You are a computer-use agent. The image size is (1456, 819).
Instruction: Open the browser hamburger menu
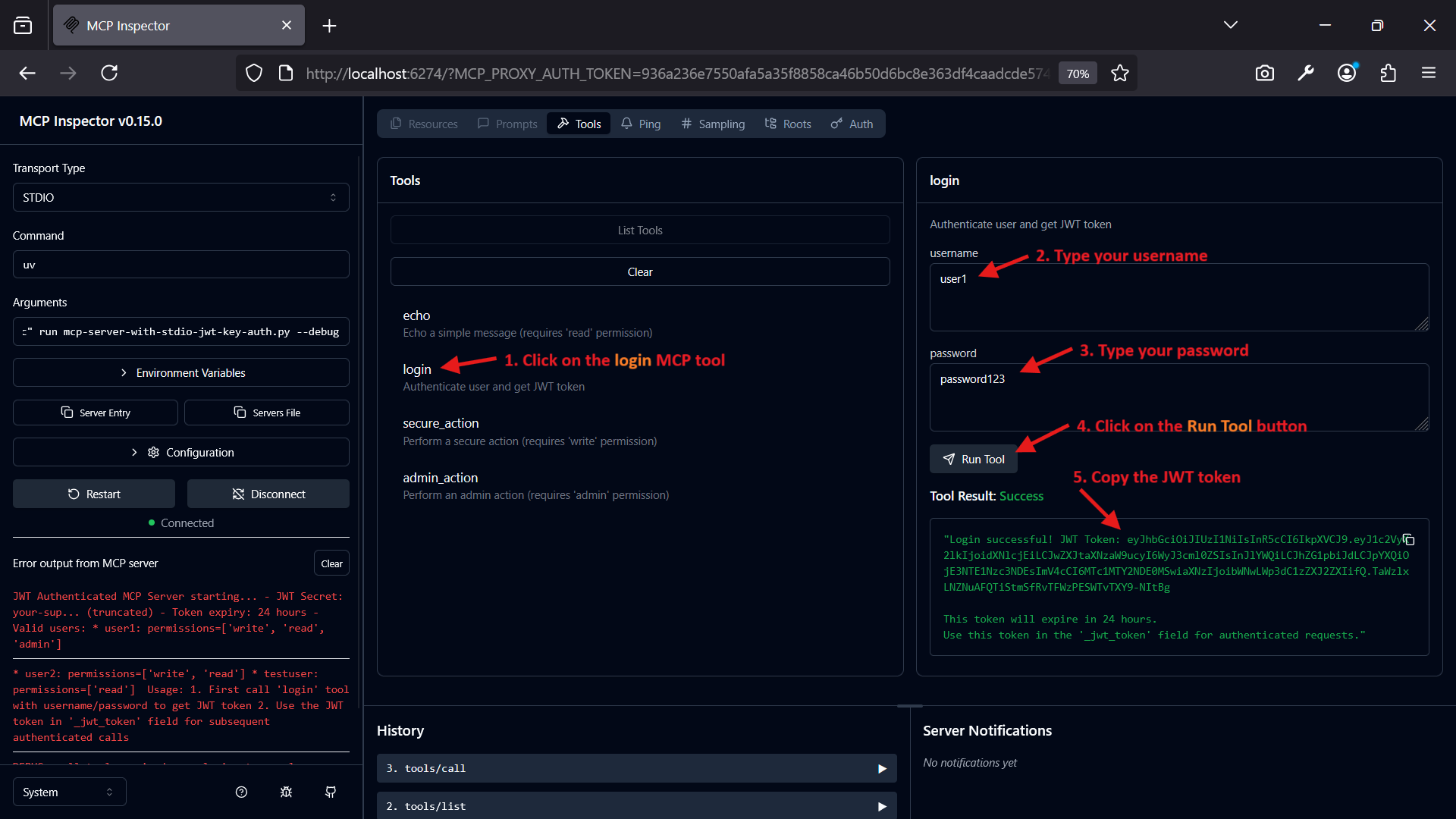pos(1429,73)
